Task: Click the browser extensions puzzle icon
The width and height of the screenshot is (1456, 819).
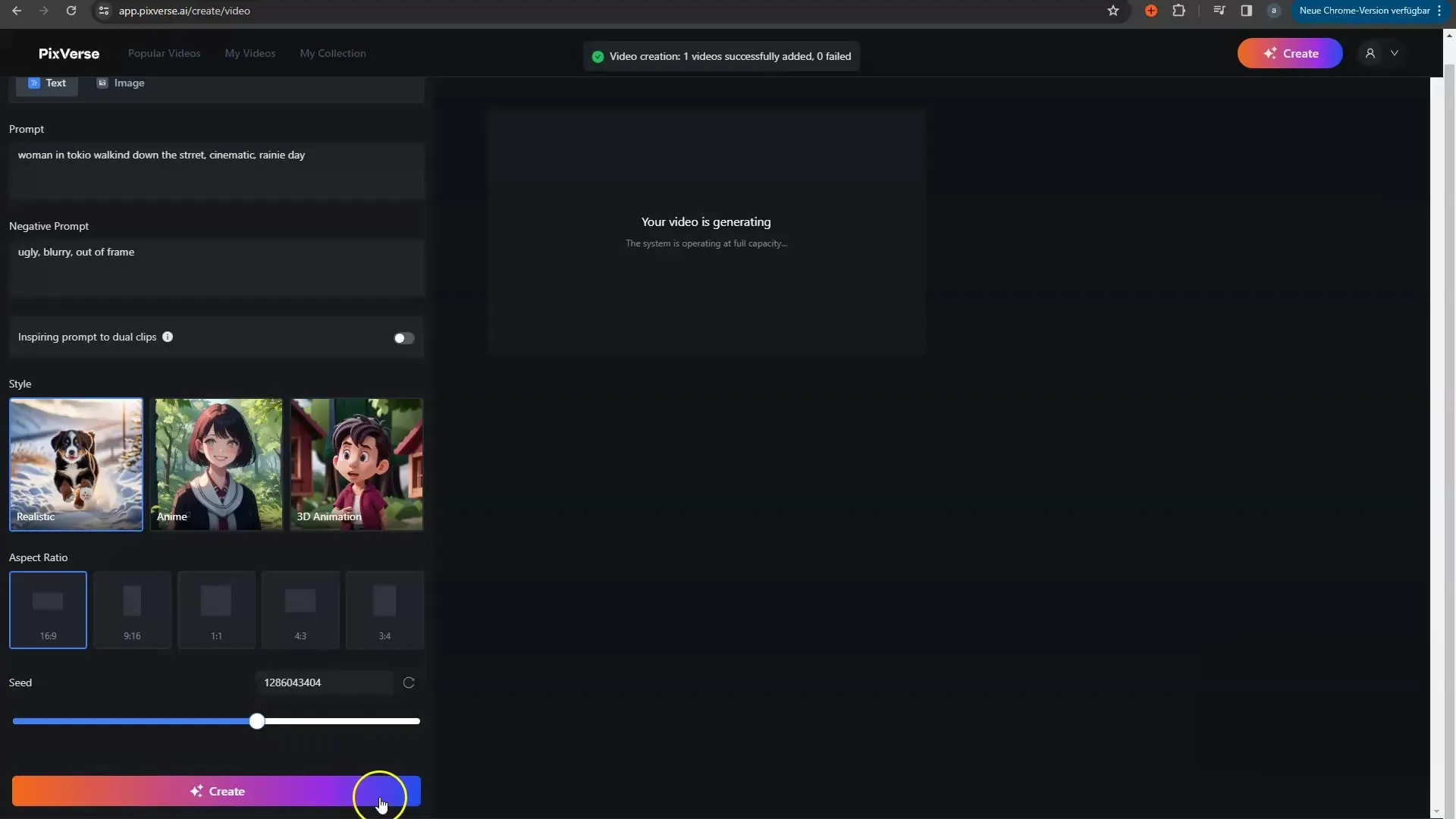Action: coord(1179,10)
